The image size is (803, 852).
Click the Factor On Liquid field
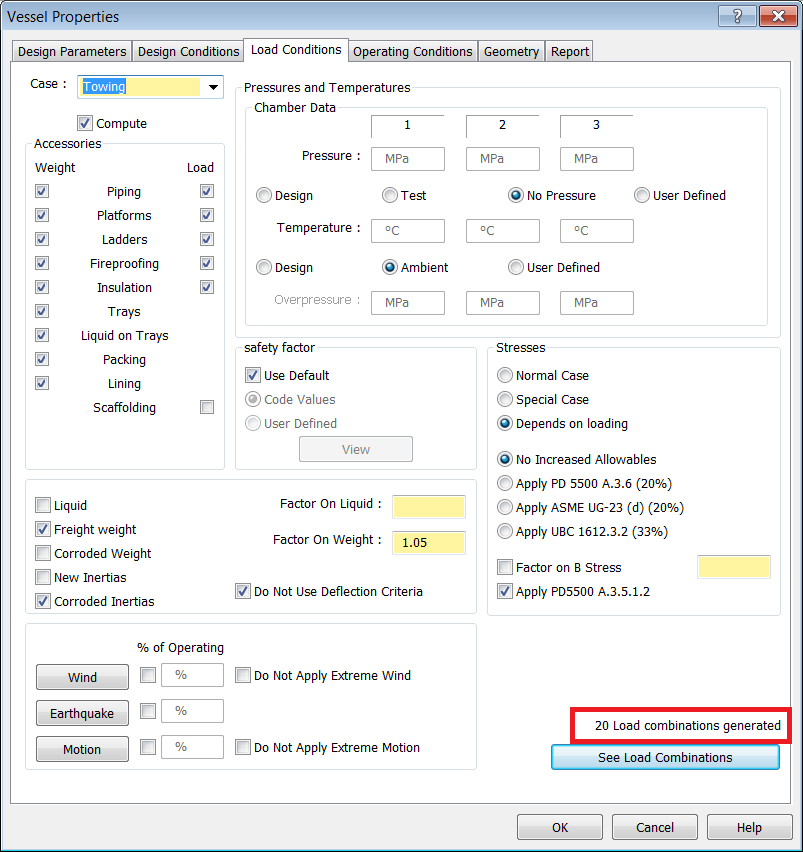(x=429, y=507)
